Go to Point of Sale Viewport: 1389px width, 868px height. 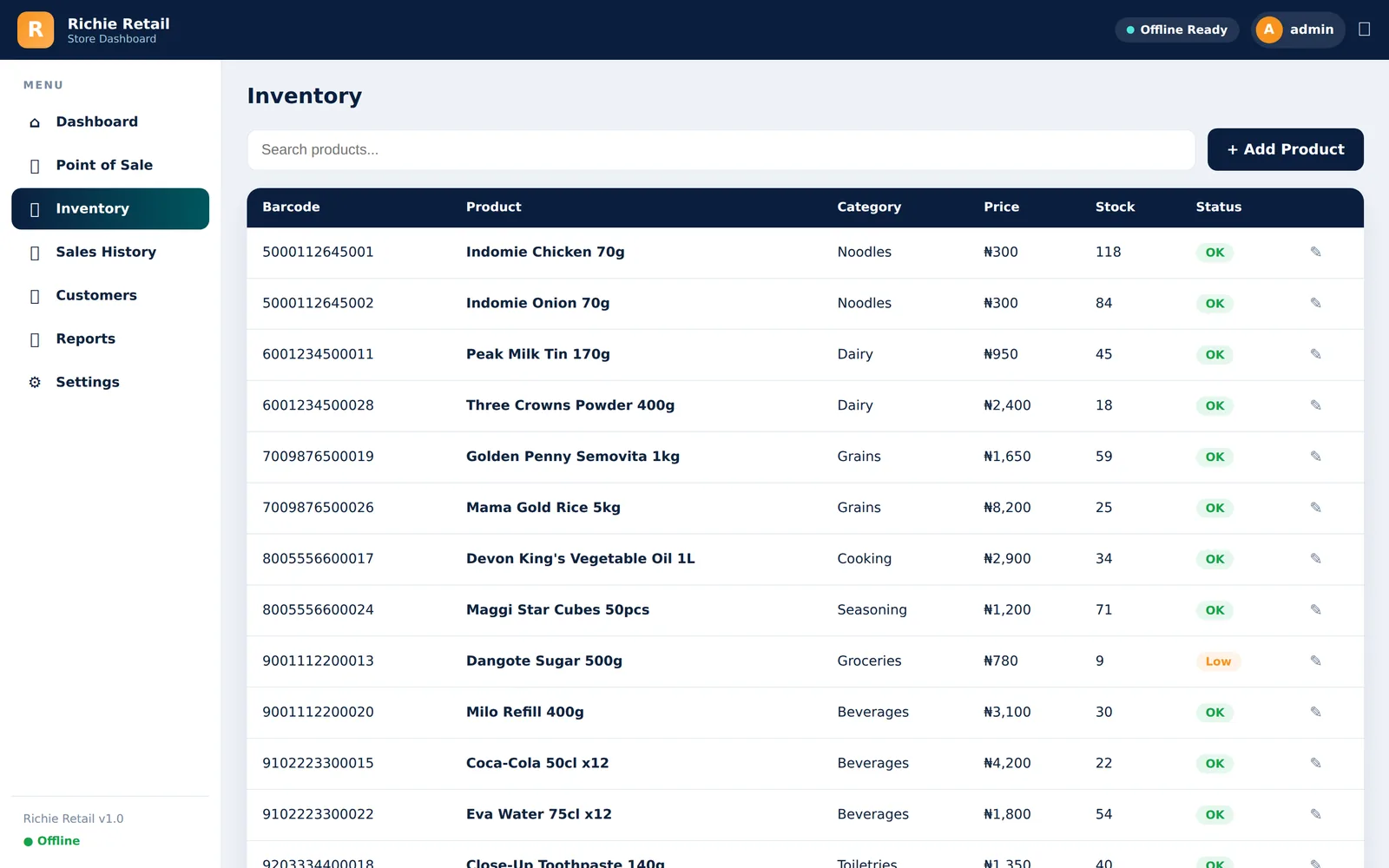(x=110, y=165)
